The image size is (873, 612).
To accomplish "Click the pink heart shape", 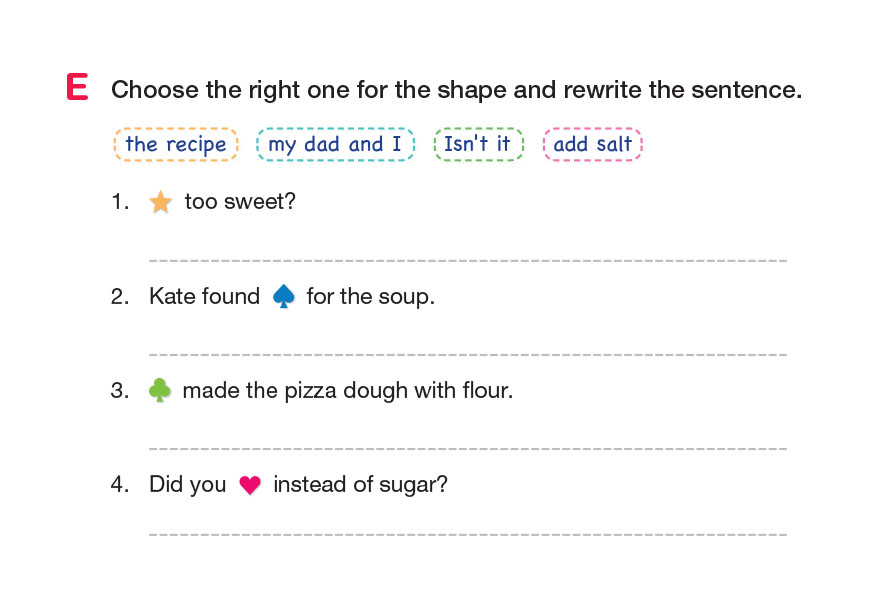I will coord(250,485).
